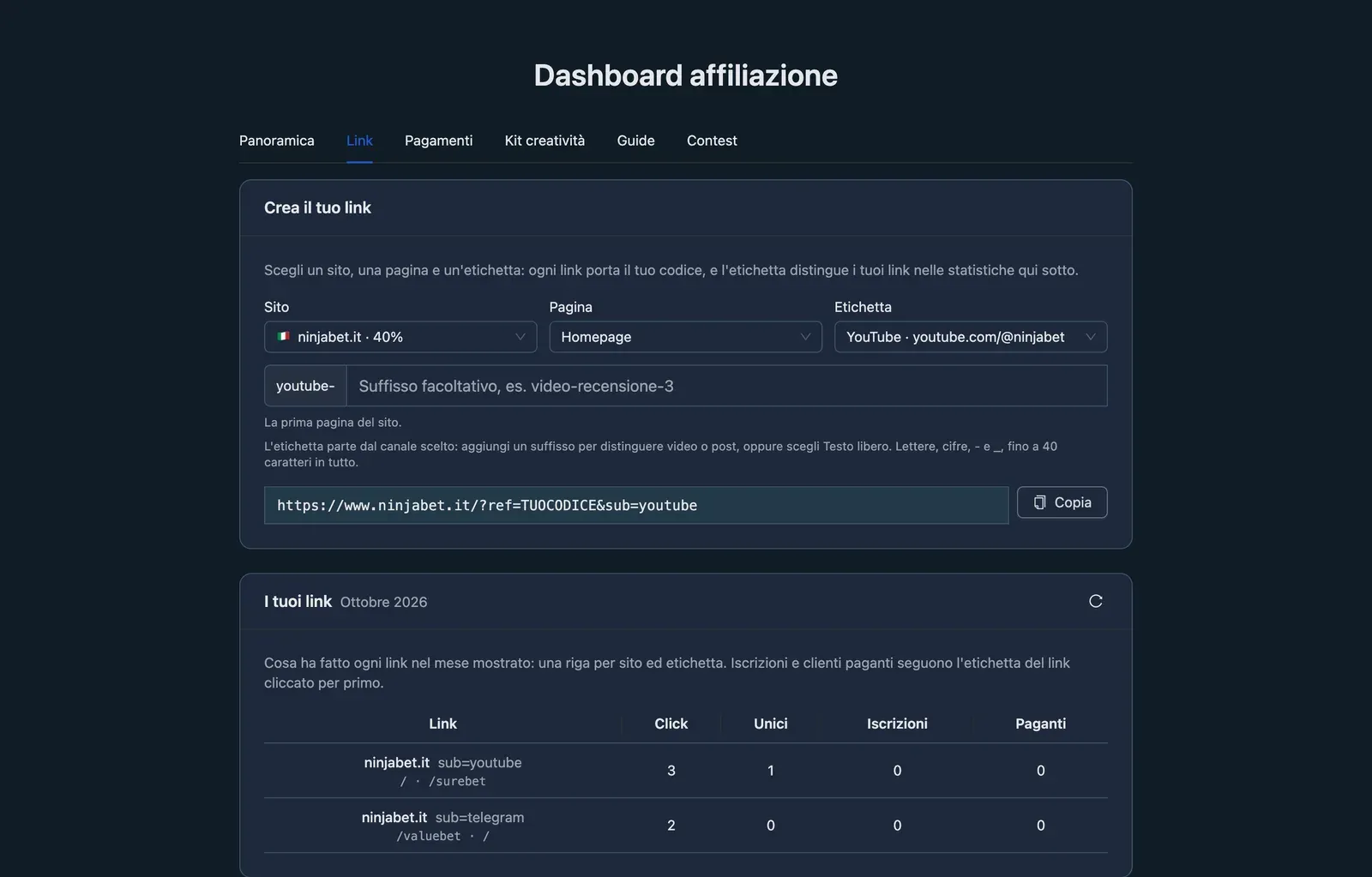Click the Link column header
Image resolution: width=1372 pixels, height=877 pixels.
[x=442, y=724]
